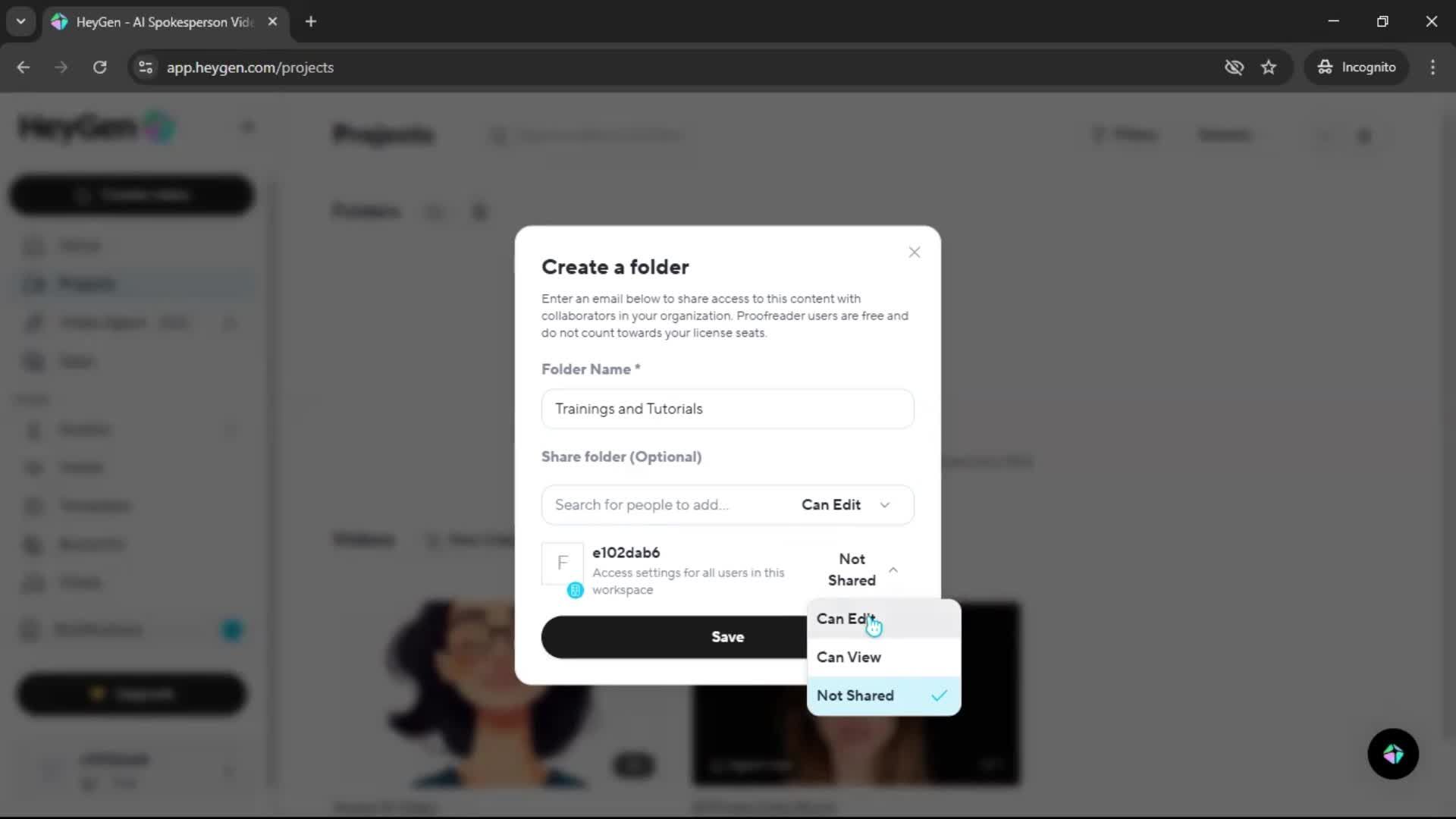Viewport: 1456px width, 819px height.
Task: Reload the page
Action: point(99,67)
